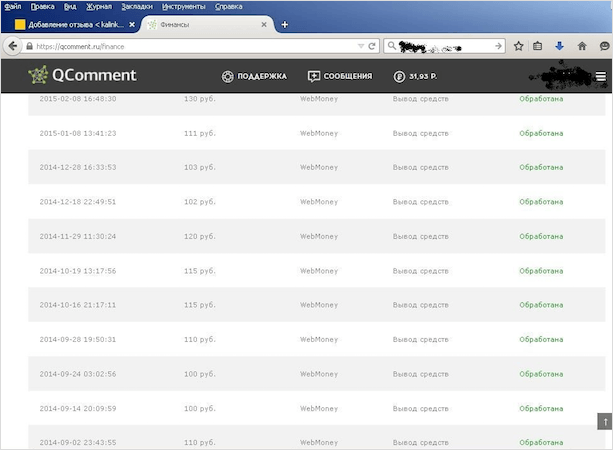Expand the URL history dropdown arrow
613x450 pixels.
(360, 45)
